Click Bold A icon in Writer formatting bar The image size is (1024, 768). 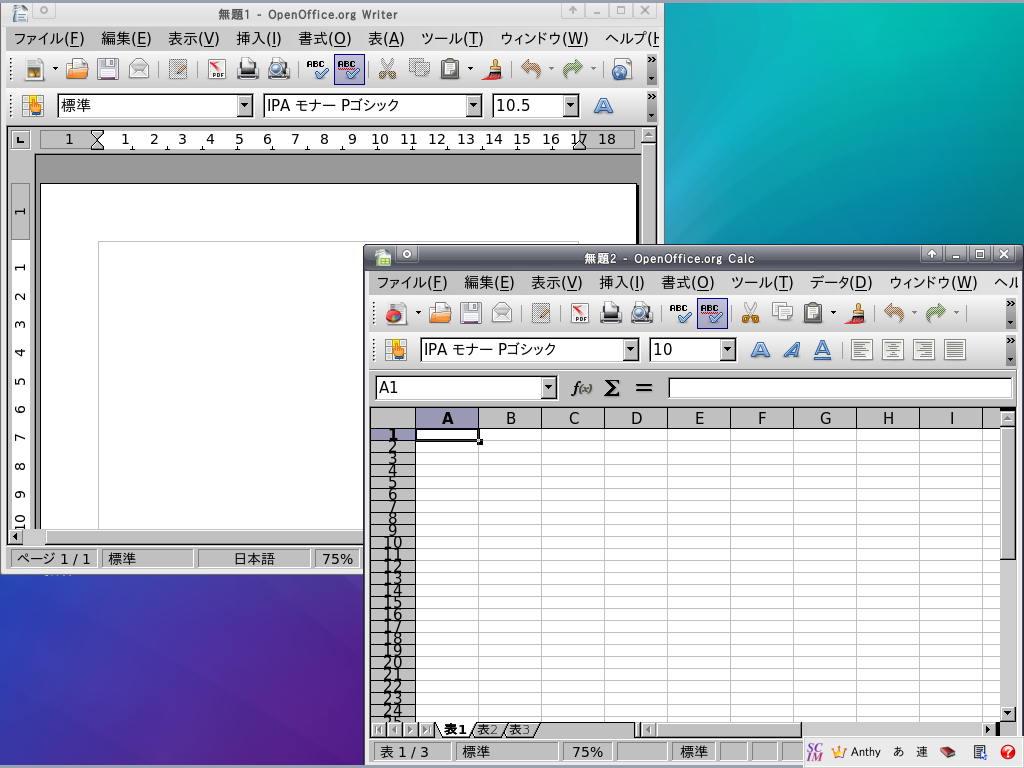[603, 105]
